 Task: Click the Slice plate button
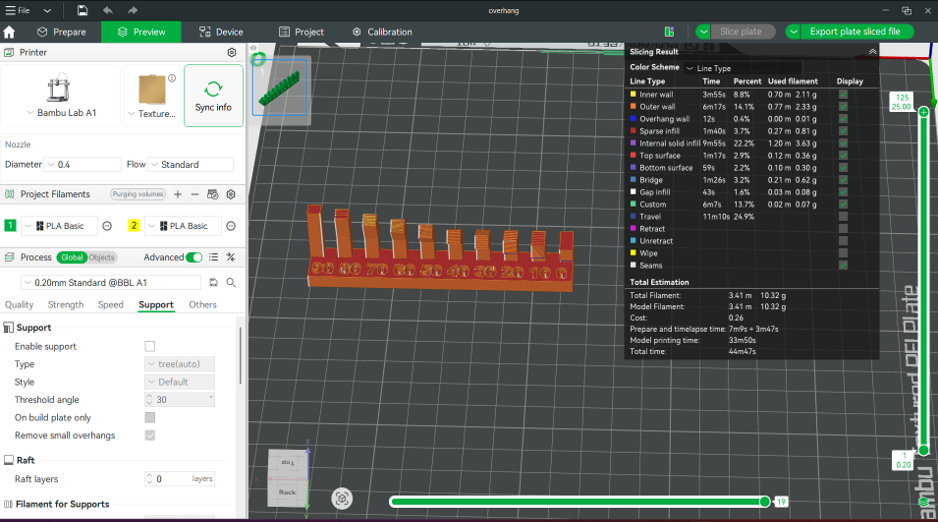[x=741, y=32]
